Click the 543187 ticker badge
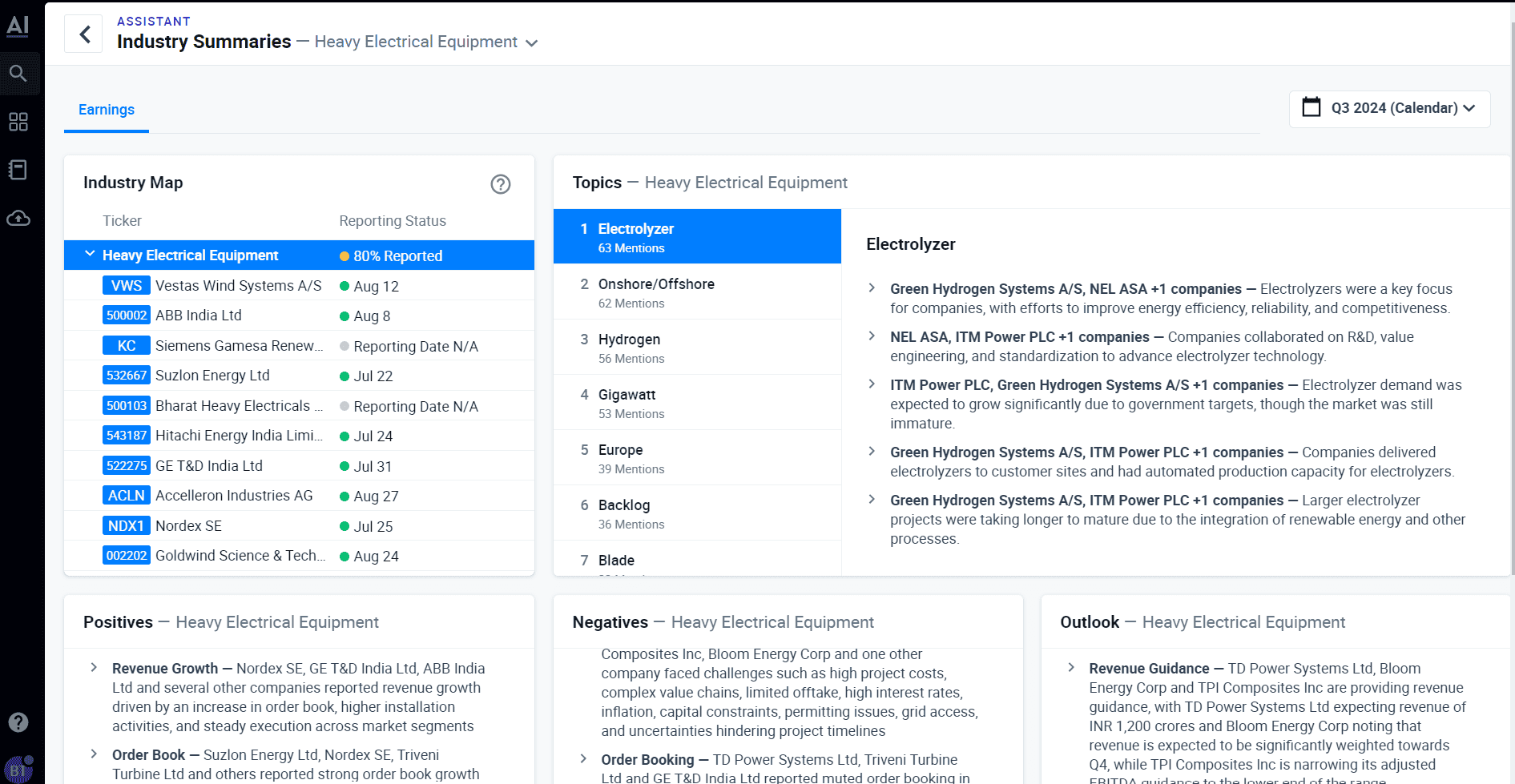The width and height of the screenshot is (1515, 784). coord(127,436)
